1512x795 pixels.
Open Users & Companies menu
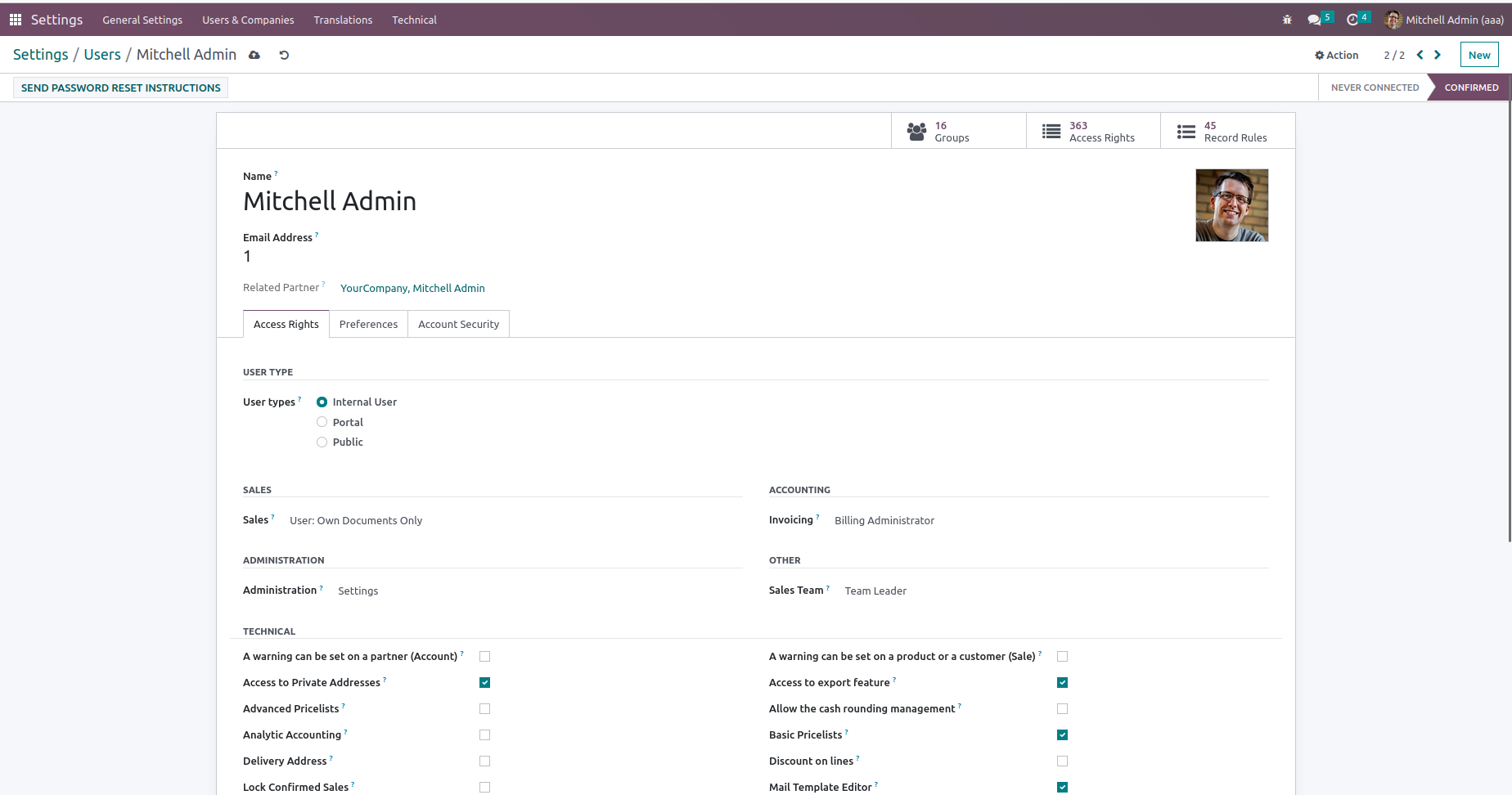pyautogui.click(x=248, y=20)
